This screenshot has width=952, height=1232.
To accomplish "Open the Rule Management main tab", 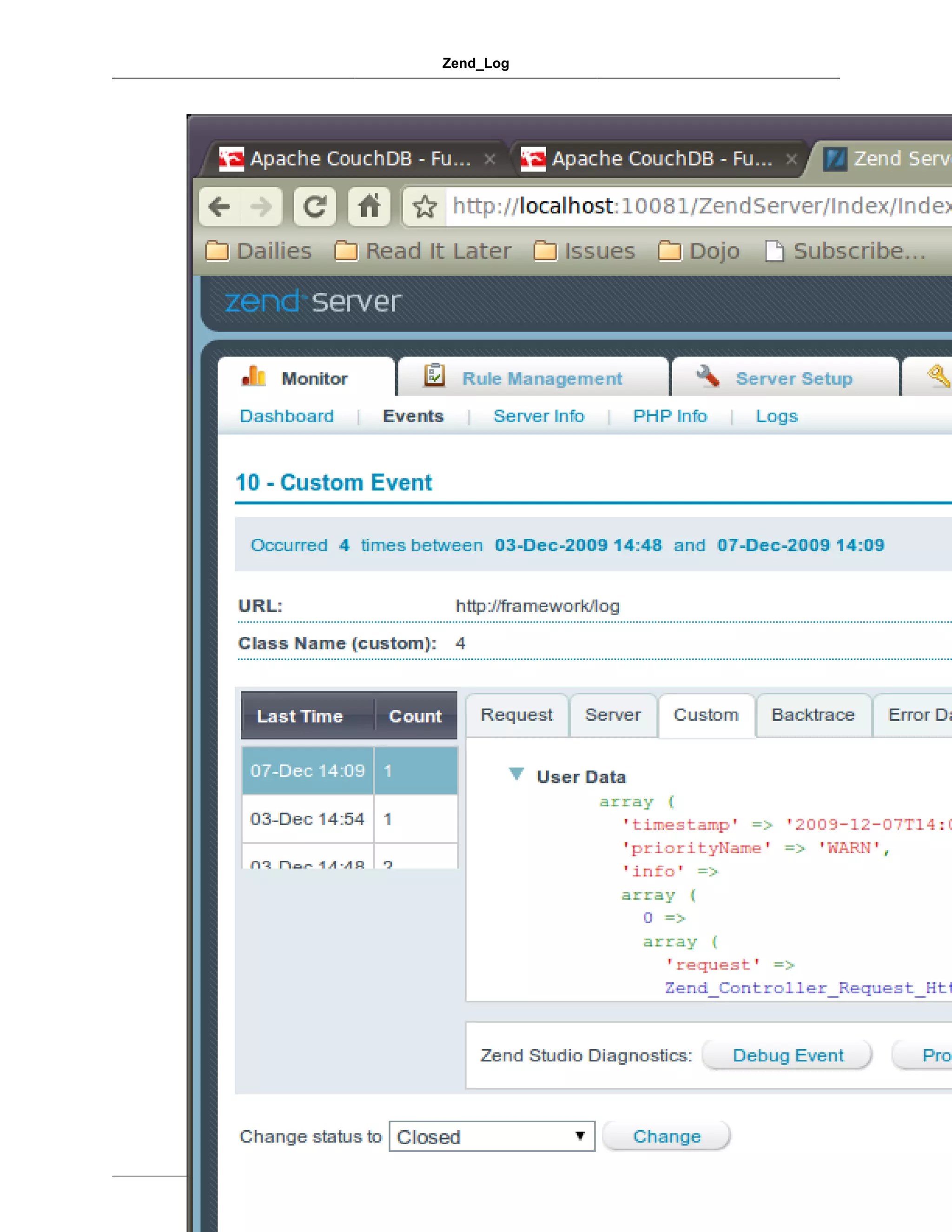I will coord(534,378).
